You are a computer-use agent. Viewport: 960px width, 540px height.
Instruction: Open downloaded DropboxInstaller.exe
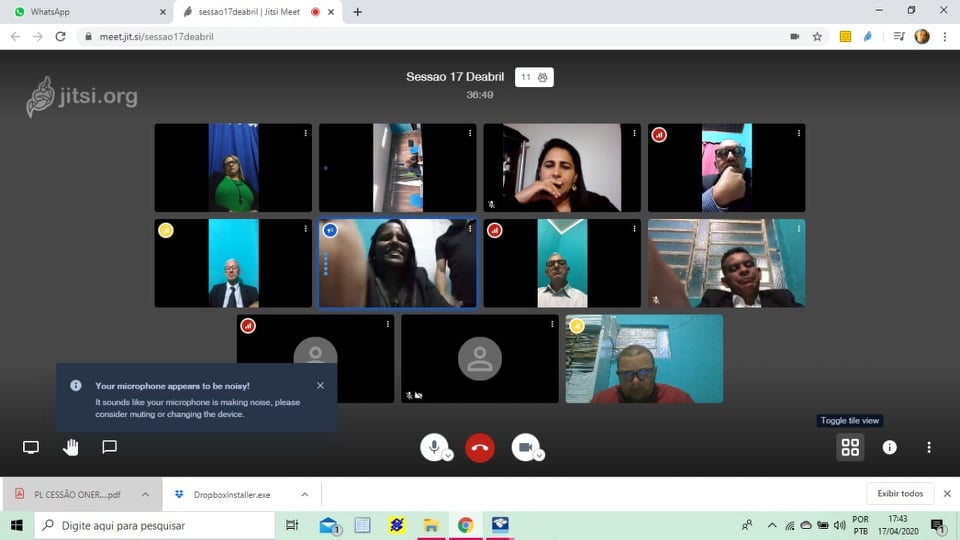click(x=231, y=495)
